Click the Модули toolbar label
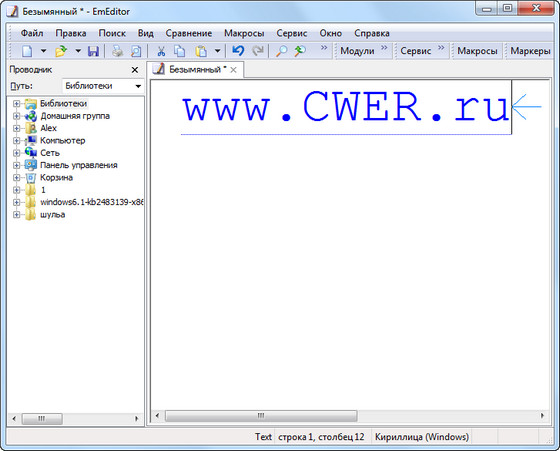Viewport: 560px width, 451px height. click(x=357, y=51)
